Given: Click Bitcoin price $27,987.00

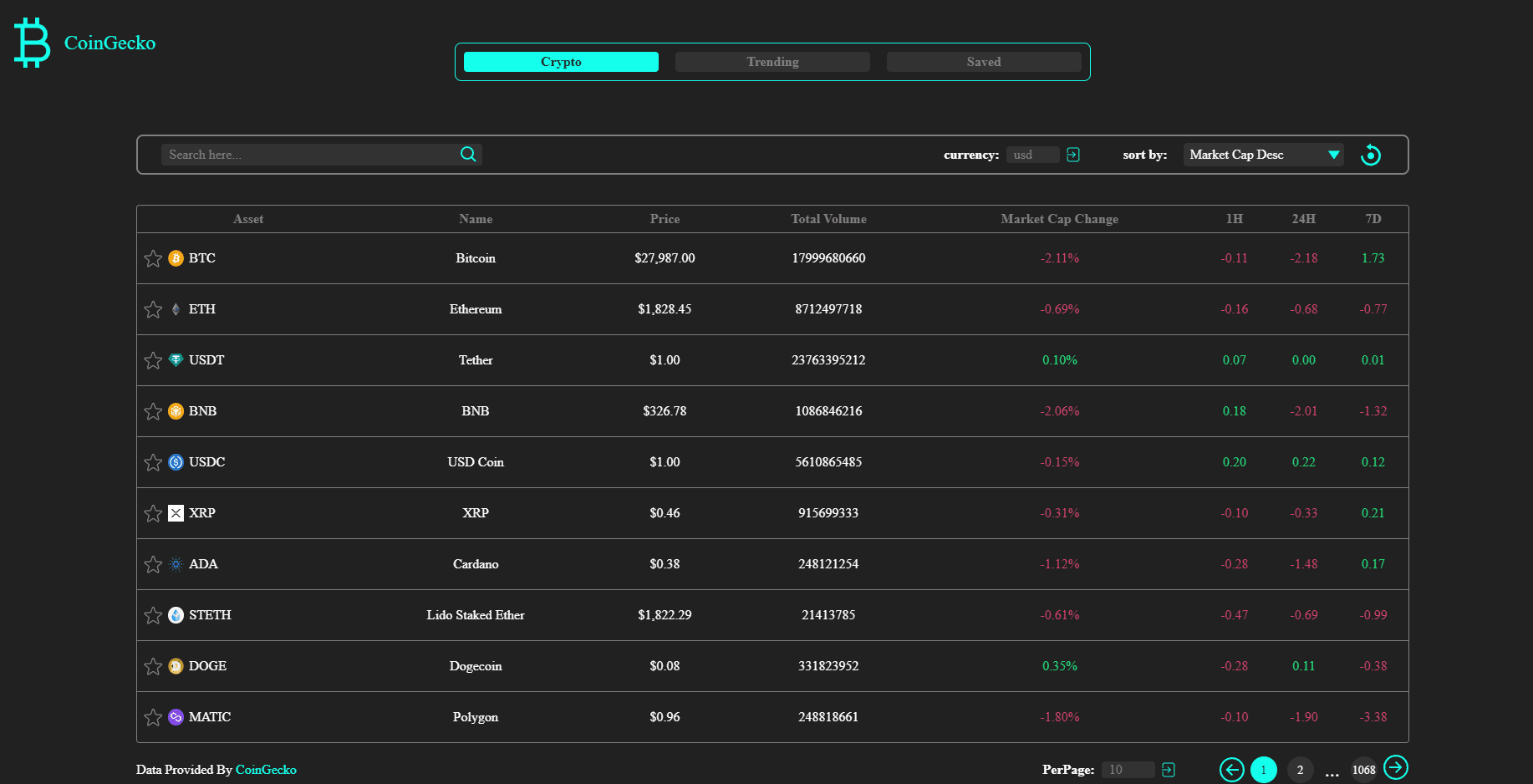Looking at the screenshot, I should click(665, 258).
